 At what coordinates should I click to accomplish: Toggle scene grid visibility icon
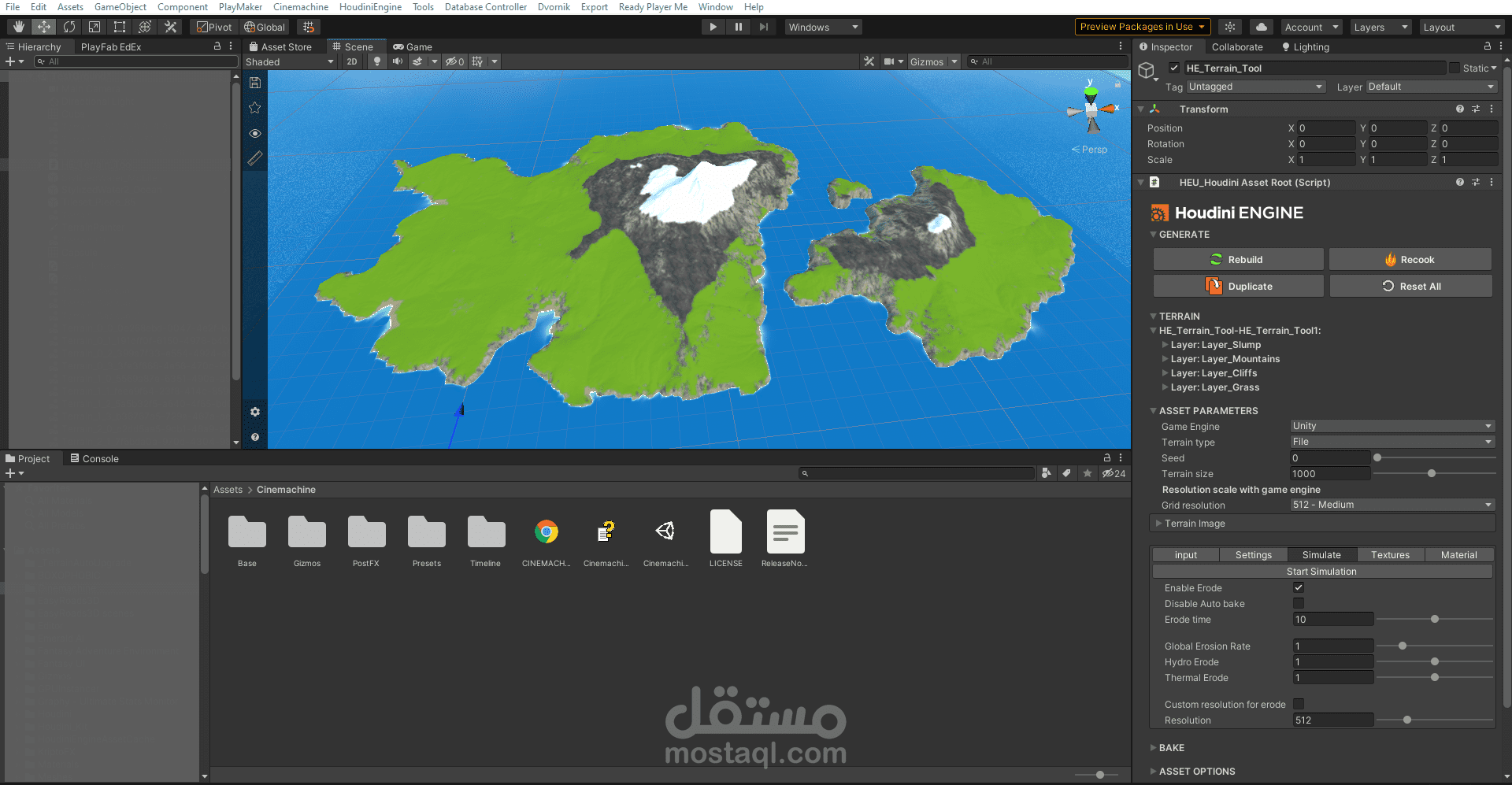(477, 61)
